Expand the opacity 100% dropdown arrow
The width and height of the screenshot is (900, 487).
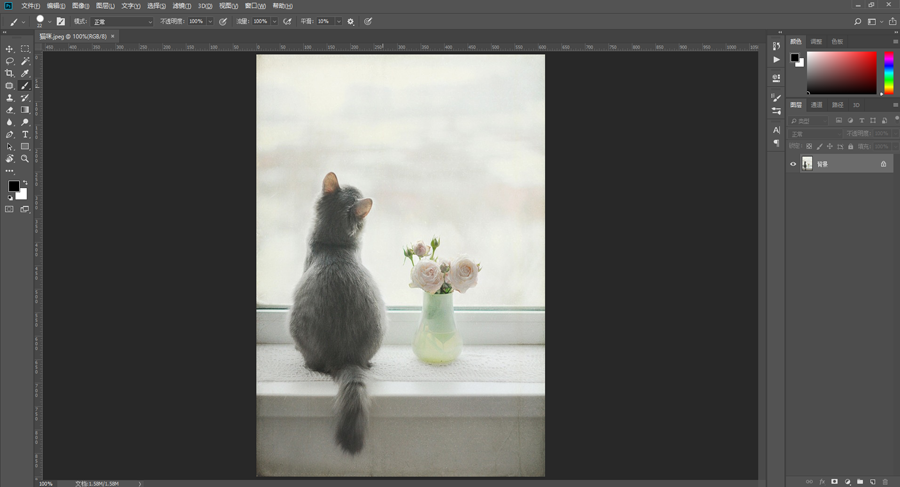click(x=209, y=21)
